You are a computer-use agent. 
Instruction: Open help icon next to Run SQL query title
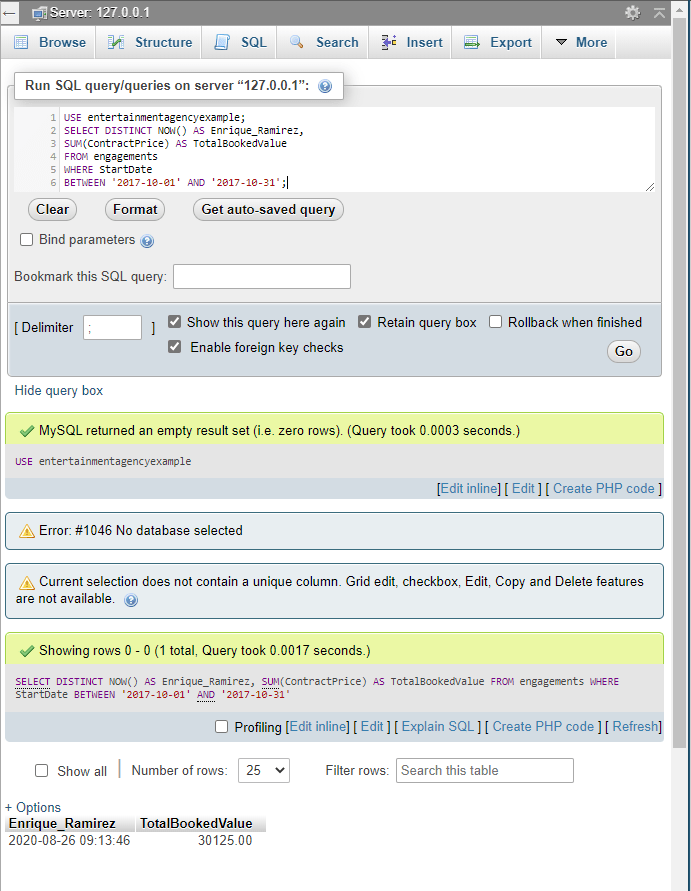click(x=325, y=86)
